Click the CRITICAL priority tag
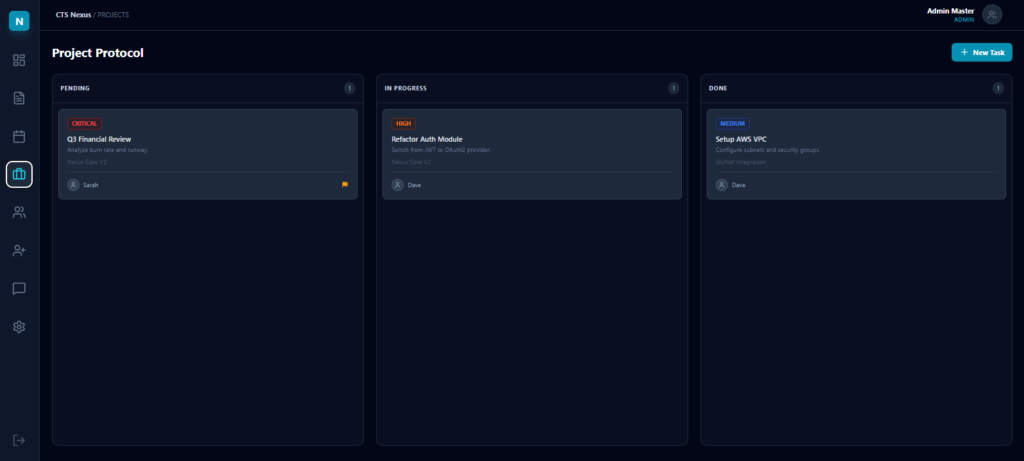This screenshot has width=1024, height=461. [x=84, y=123]
